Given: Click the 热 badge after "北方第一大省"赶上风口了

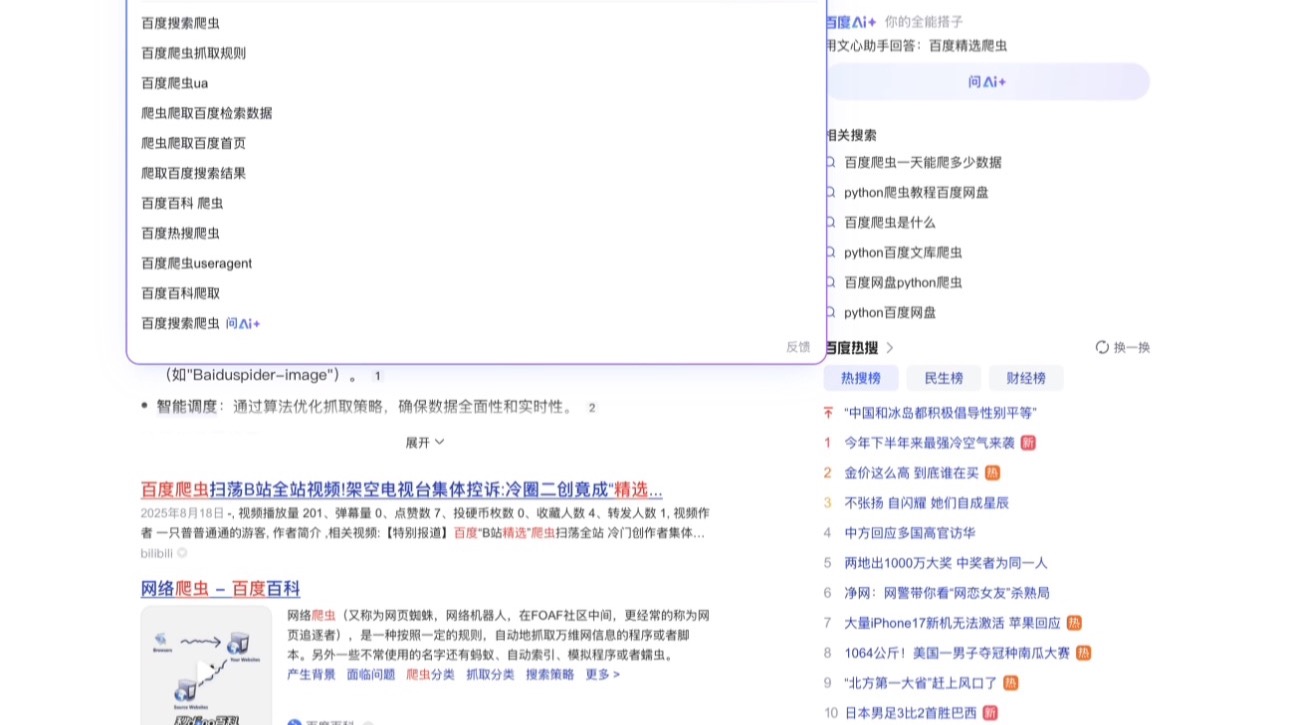Looking at the screenshot, I should point(1010,682).
